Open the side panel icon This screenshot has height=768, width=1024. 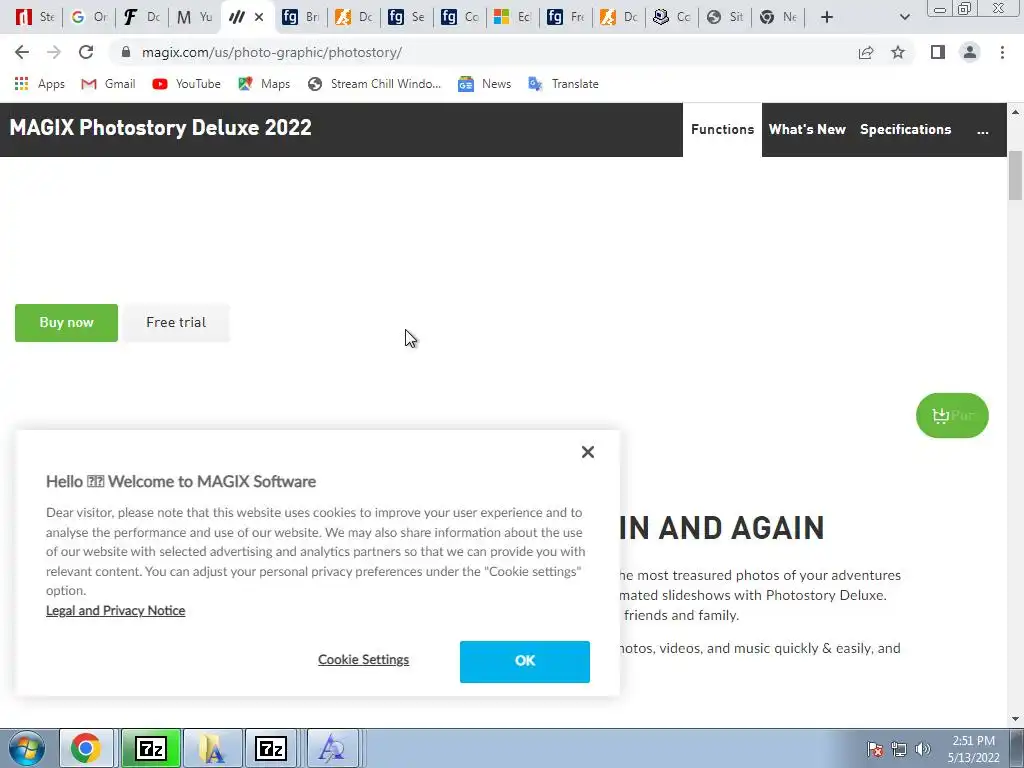[x=938, y=52]
